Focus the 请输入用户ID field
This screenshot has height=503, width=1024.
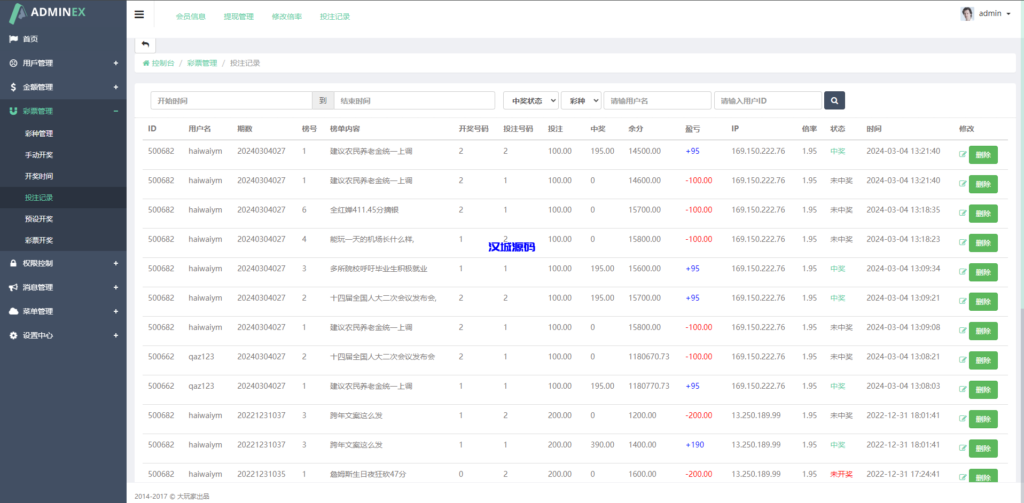[767, 101]
